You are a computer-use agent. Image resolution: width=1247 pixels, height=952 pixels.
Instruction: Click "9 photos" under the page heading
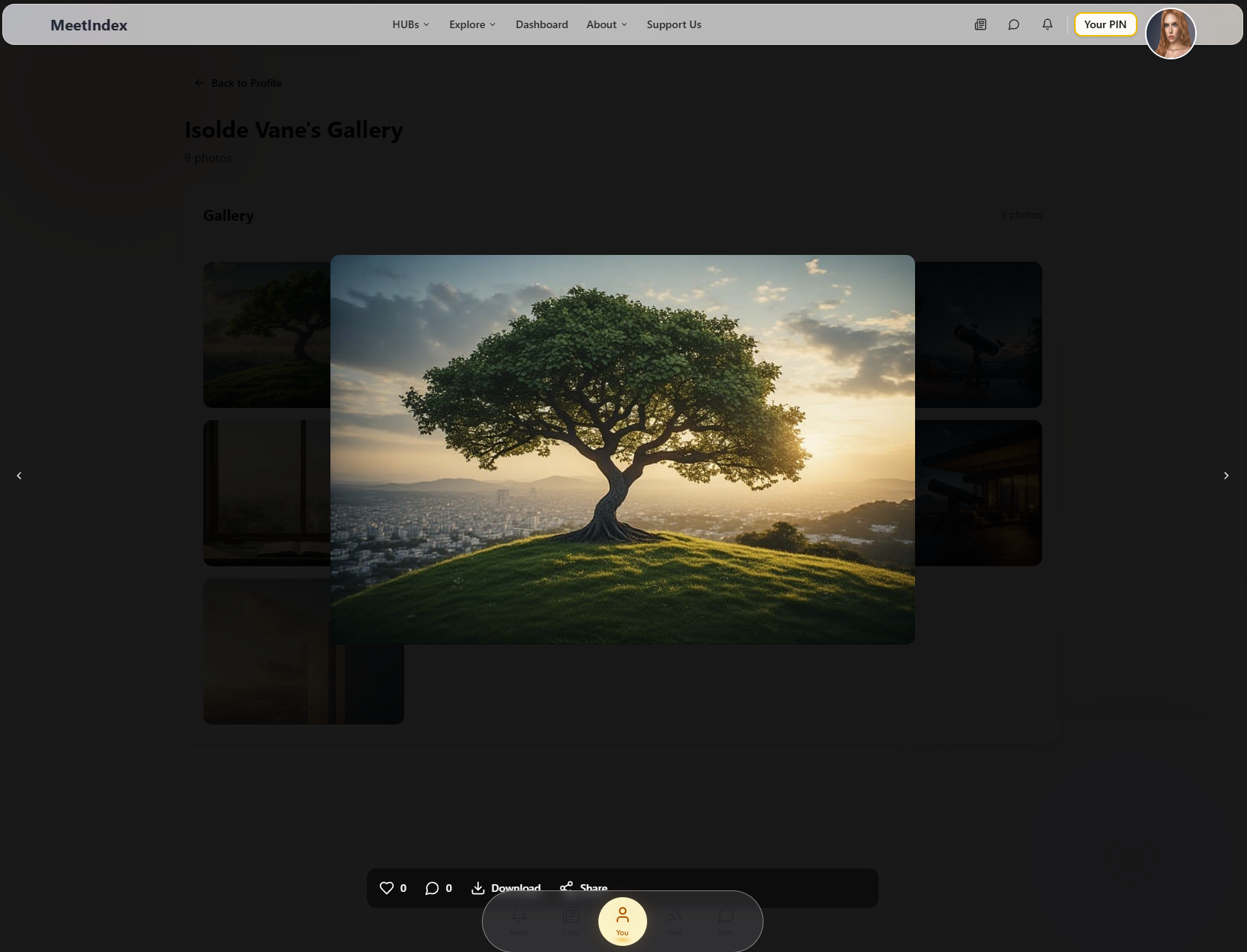pos(208,158)
